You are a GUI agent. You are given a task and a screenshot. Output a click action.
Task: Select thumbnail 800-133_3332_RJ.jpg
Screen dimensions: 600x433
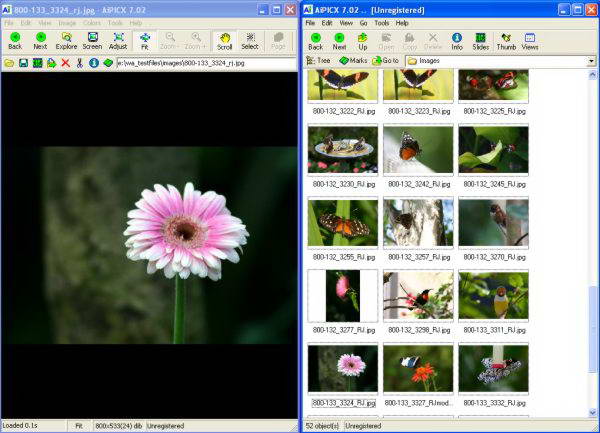coord(494,369)
